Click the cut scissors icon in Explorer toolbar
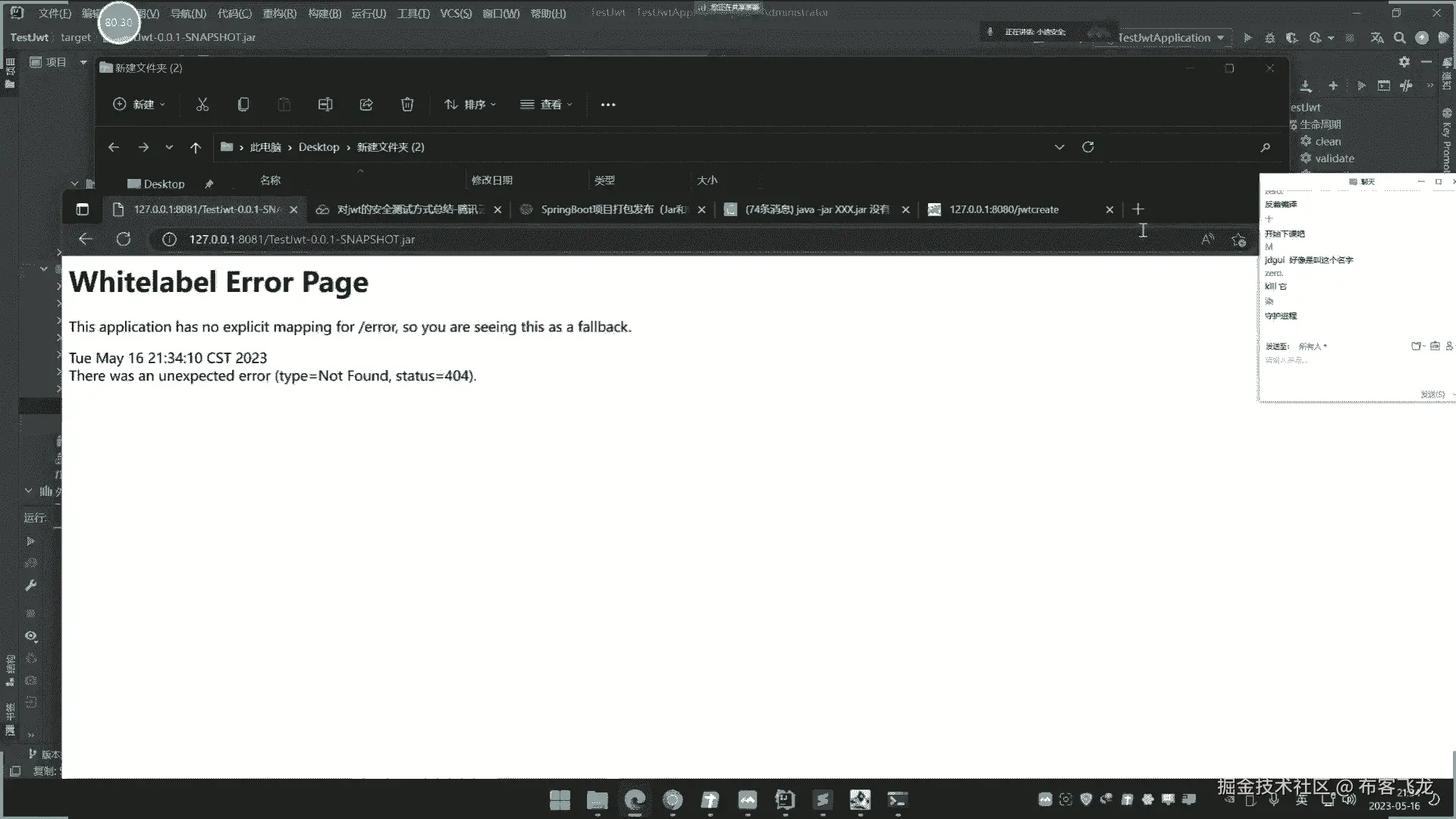The width and height of the screenshot is (1456, 819). pyautogui.click(x=202, y=105)
